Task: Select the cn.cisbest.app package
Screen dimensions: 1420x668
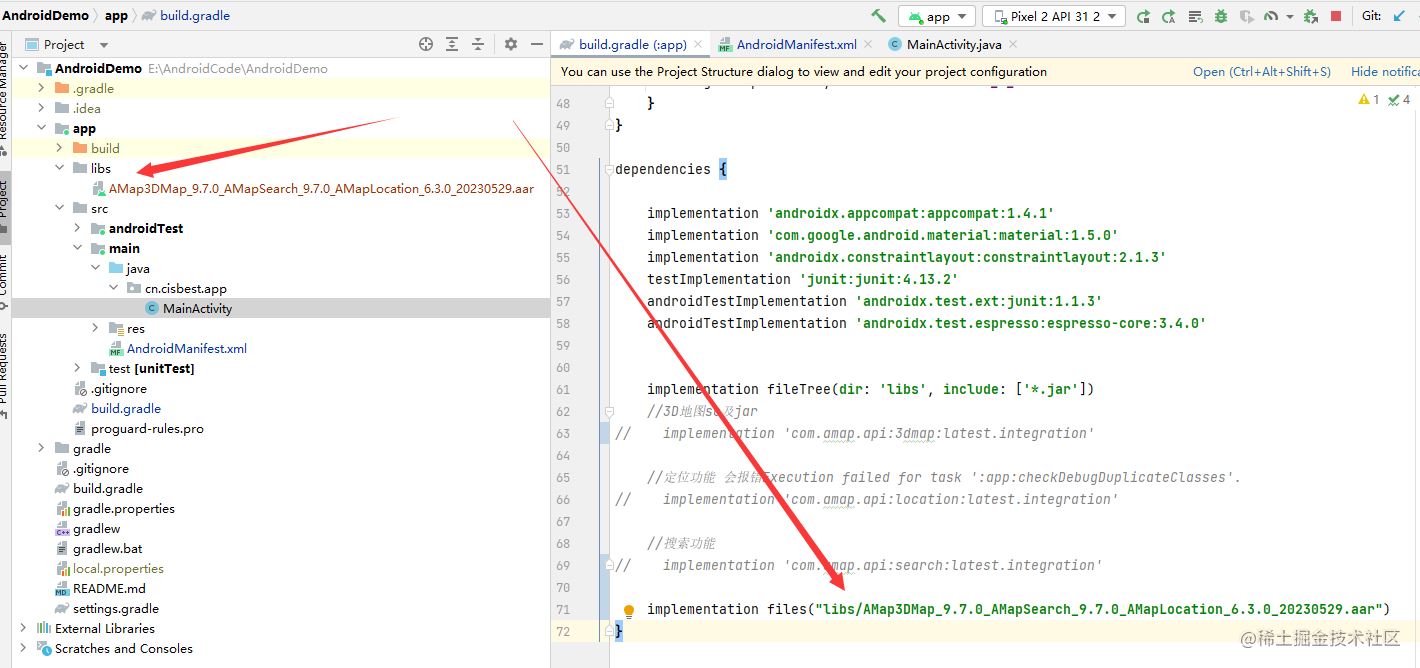Action: click(x=185, y=288)
